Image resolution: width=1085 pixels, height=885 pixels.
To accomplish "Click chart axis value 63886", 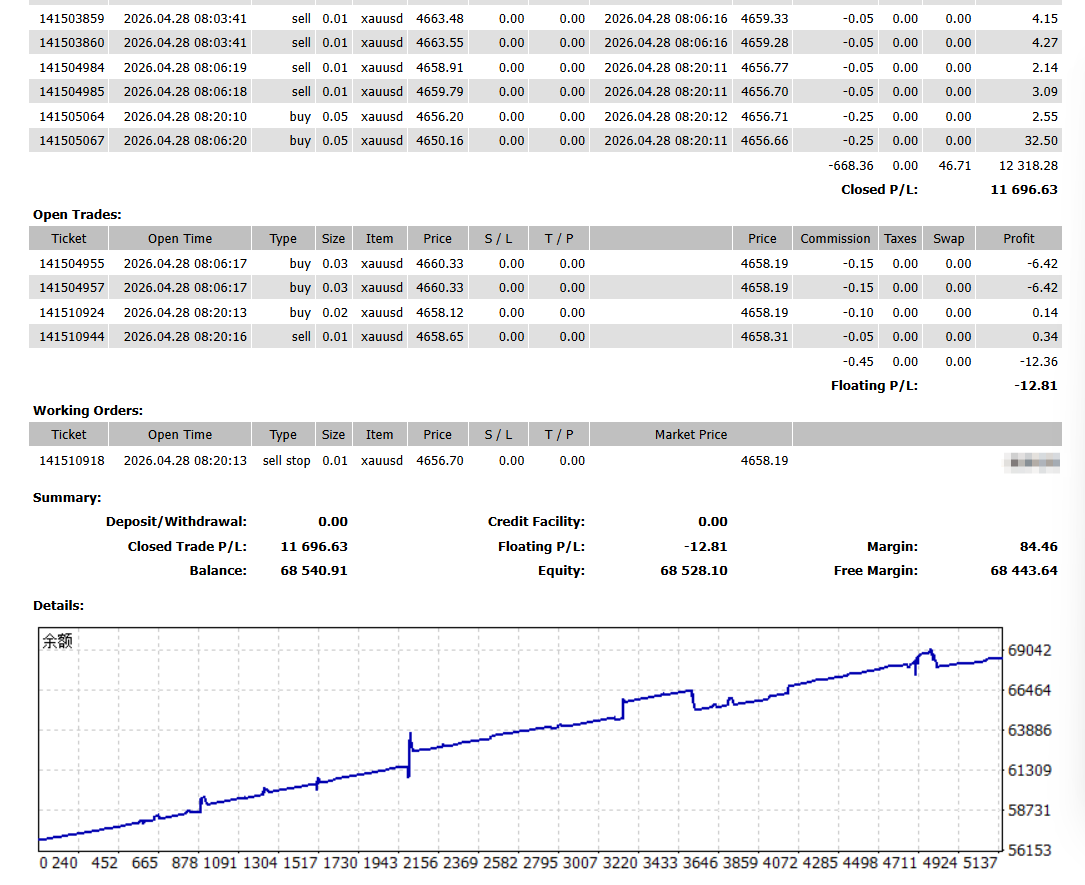I will [x=1029, y=731].
